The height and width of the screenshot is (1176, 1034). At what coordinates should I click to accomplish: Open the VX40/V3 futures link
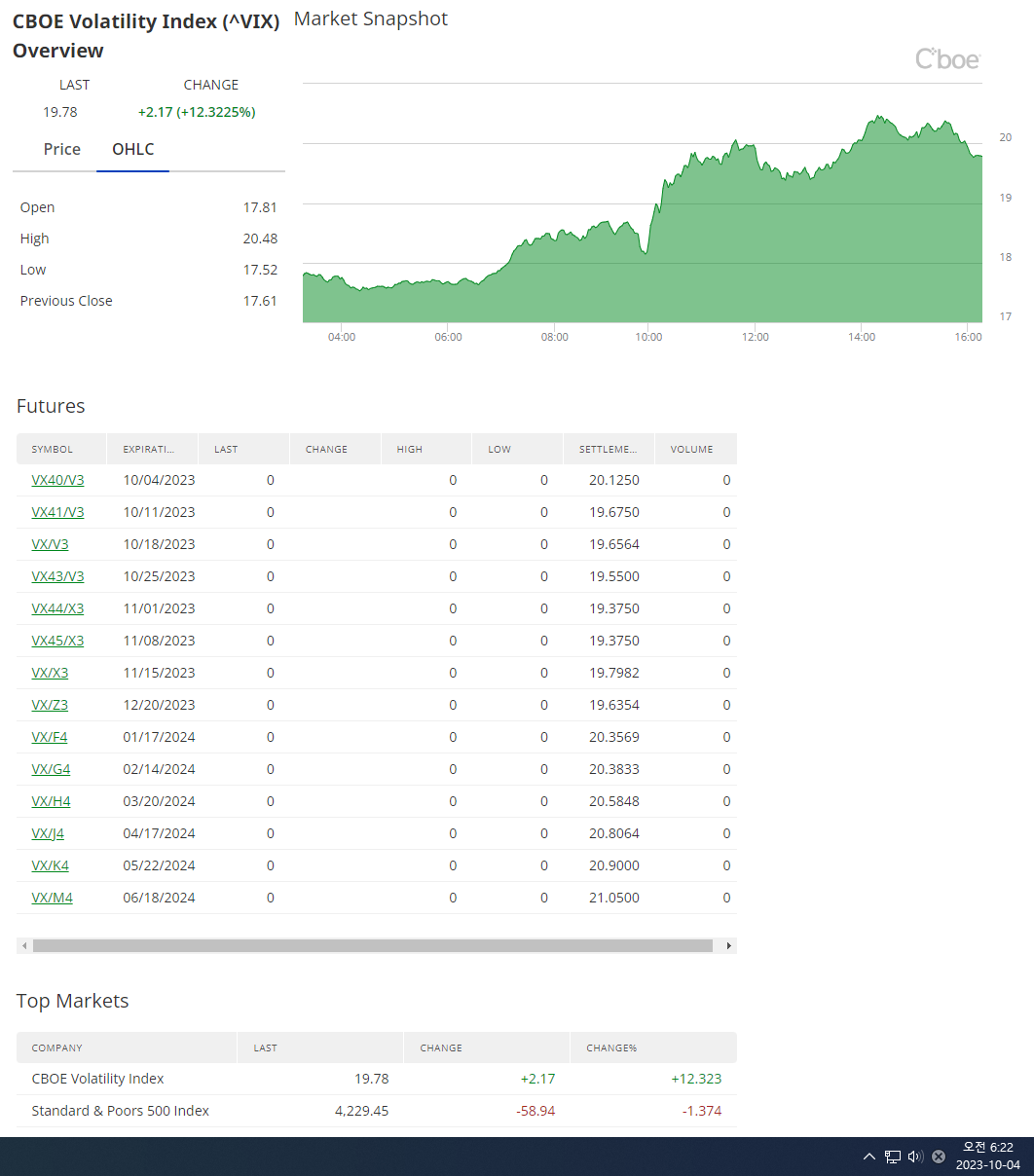coord(57,480)
